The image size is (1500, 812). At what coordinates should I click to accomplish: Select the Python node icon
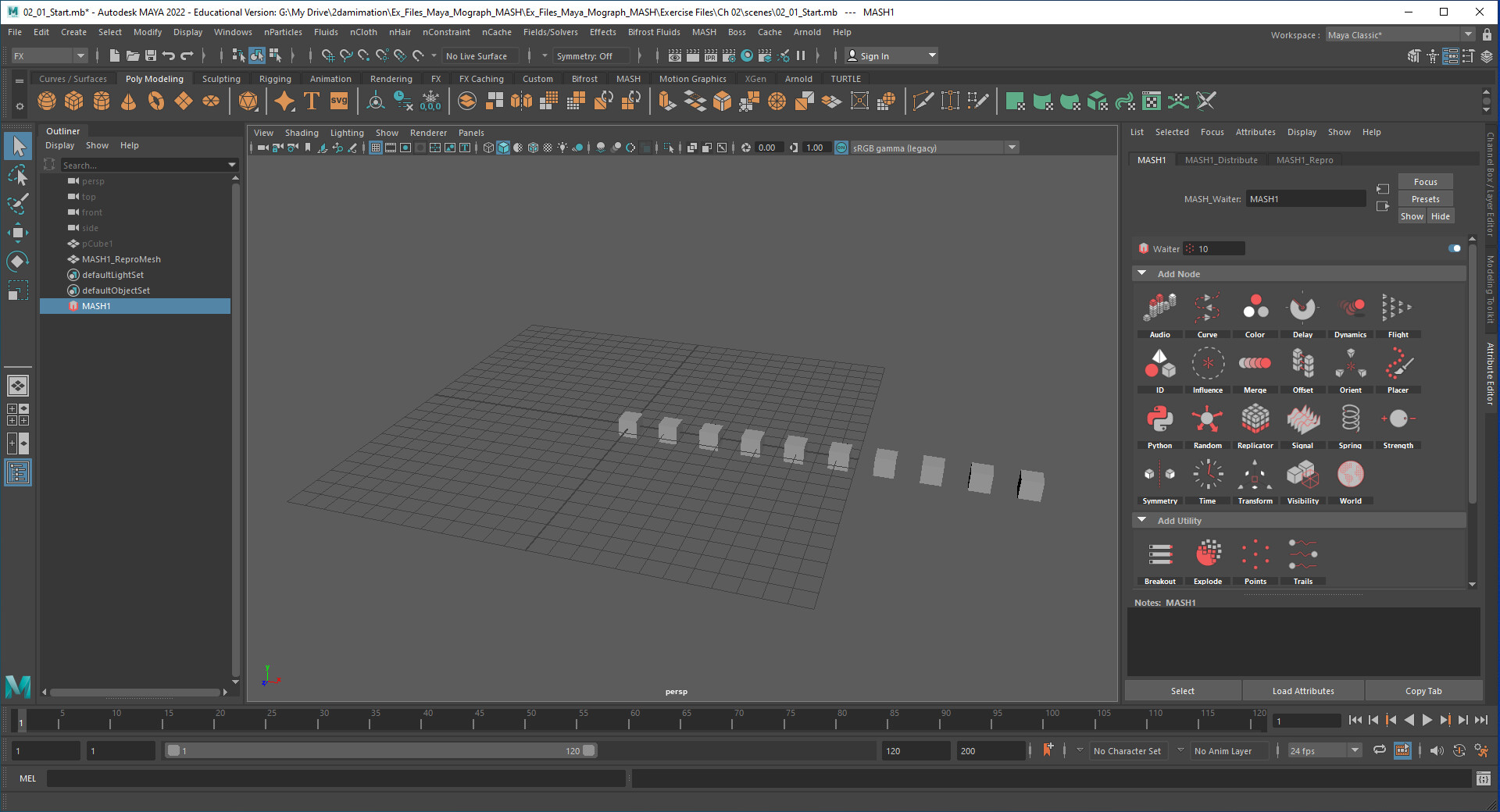1159,421
